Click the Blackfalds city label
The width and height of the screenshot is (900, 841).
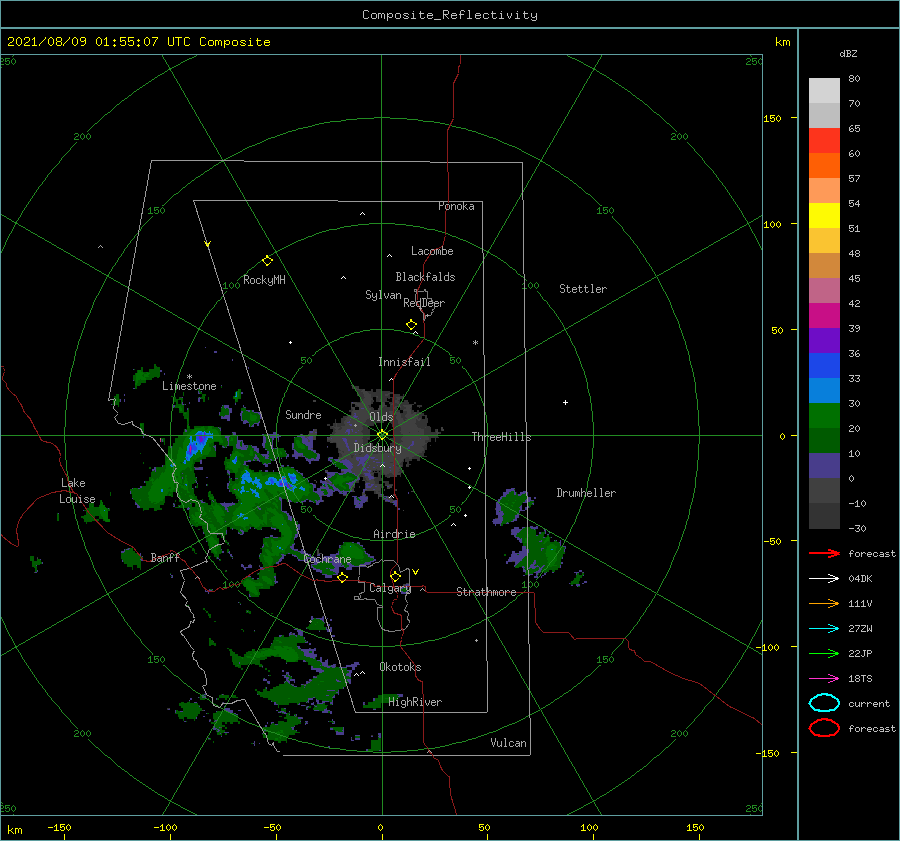click(425, 277)
